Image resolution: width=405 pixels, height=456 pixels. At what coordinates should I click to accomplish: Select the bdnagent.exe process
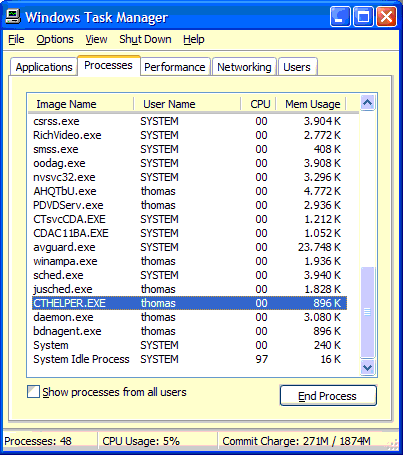pyautogui.click(x=189, y=331)
